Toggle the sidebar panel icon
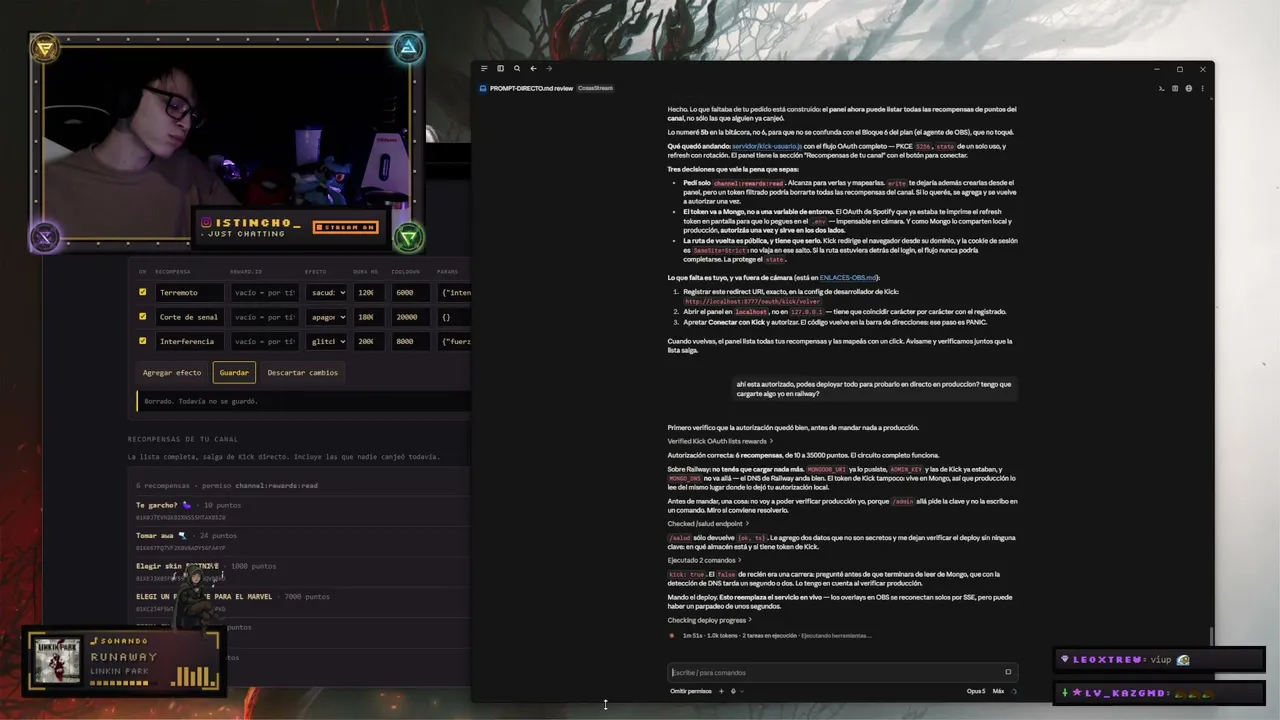The image size is (1280, 720). point(500,69)
